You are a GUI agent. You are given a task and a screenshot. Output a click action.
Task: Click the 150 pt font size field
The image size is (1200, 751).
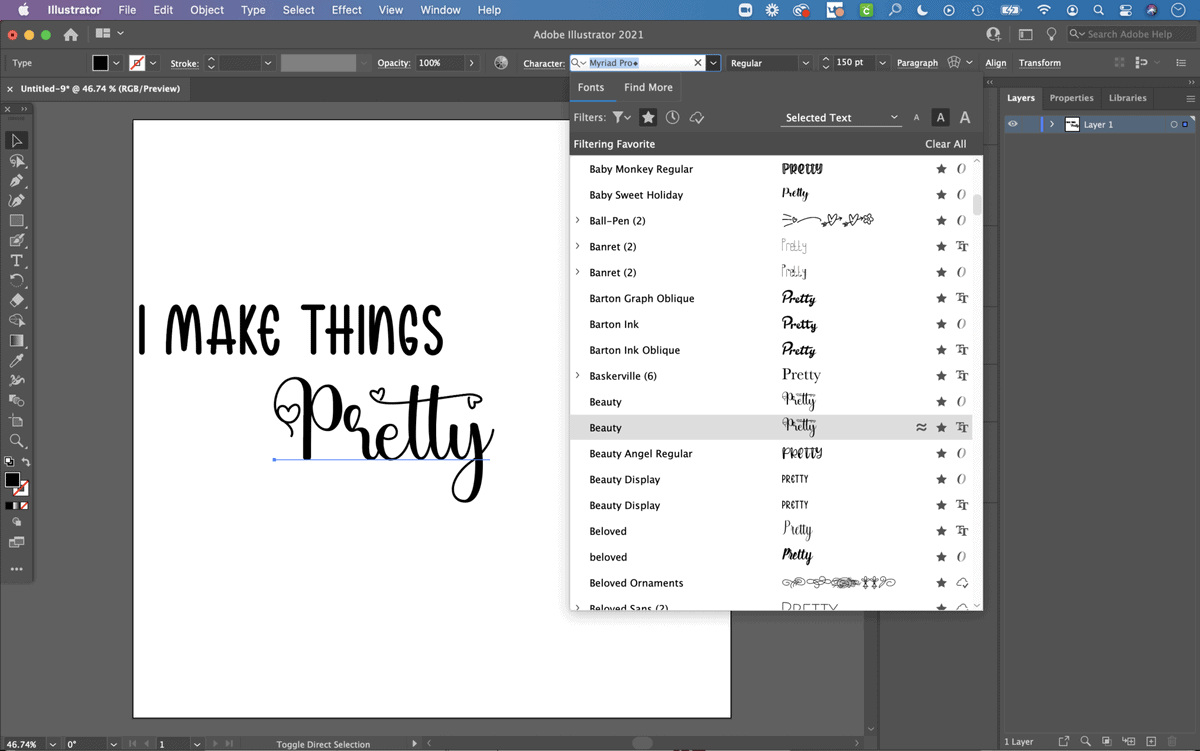[x=849, y=62]
